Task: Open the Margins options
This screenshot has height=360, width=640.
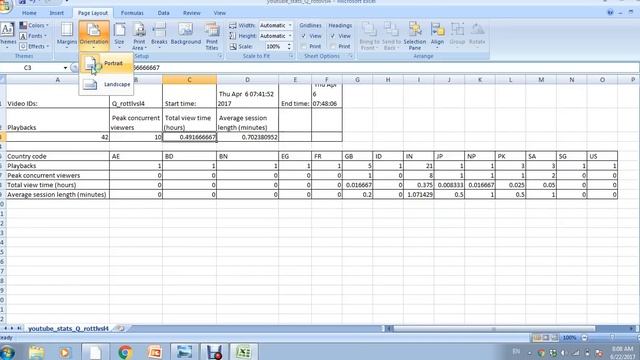Action: (67, 35)
